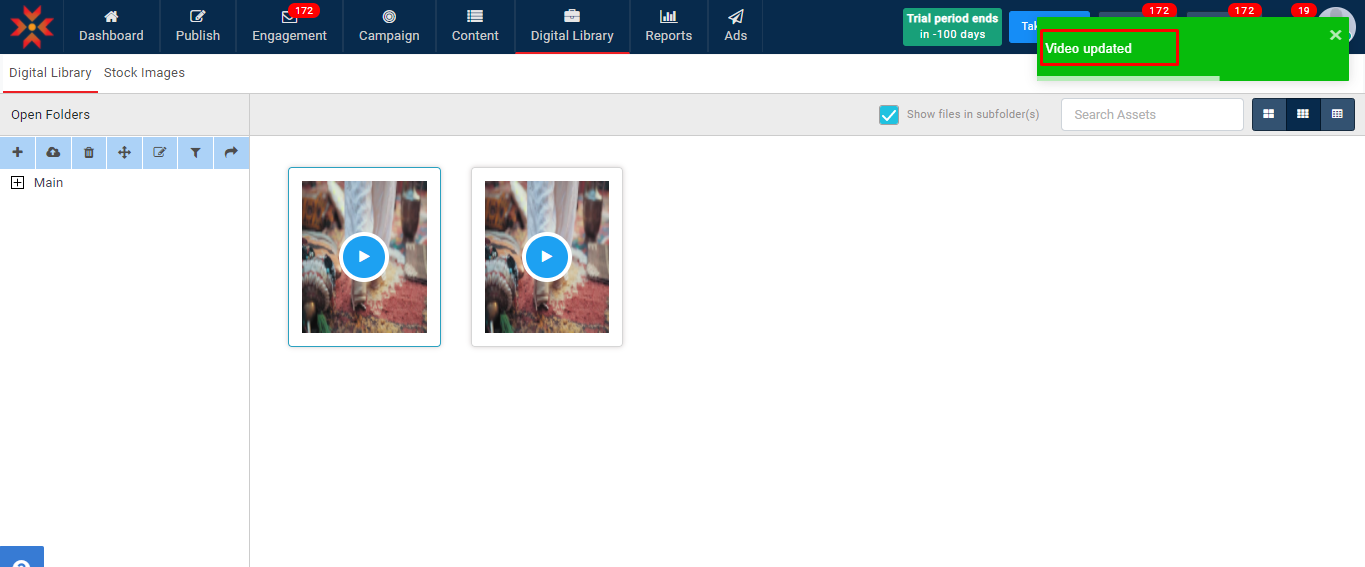Image resolution: width=1365 pixels, height=567 pixels.
Task: Switch to table list view
Action: tap(1337, 115)
